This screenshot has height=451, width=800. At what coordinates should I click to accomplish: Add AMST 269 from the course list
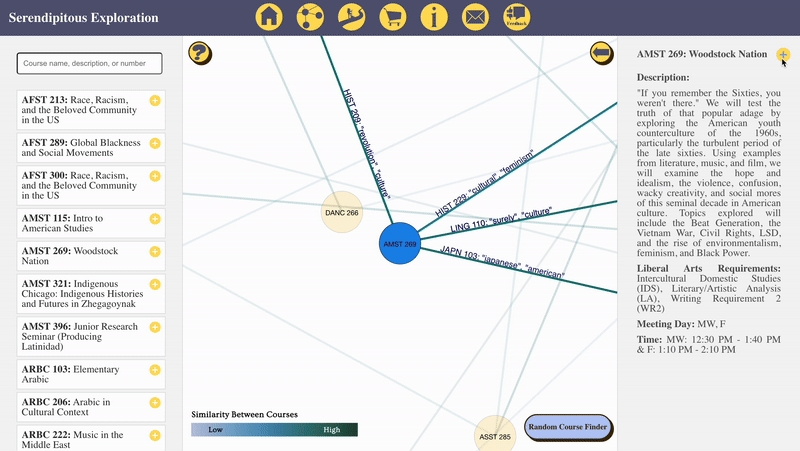(x=155, y=252)
